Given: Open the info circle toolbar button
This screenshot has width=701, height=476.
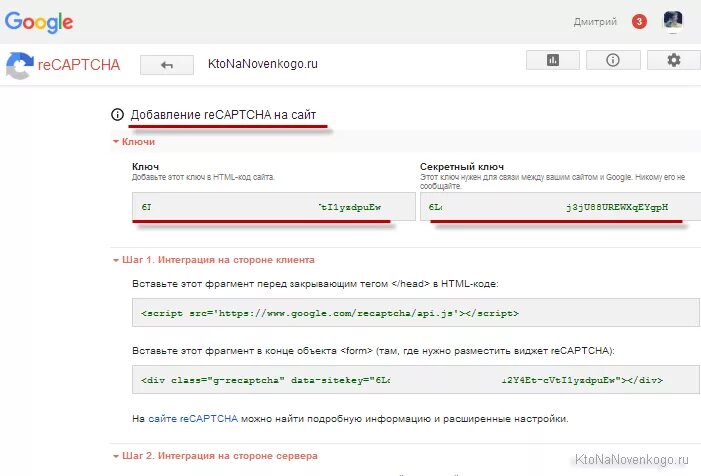Looking at the screenshot, I should coord(613,60).
